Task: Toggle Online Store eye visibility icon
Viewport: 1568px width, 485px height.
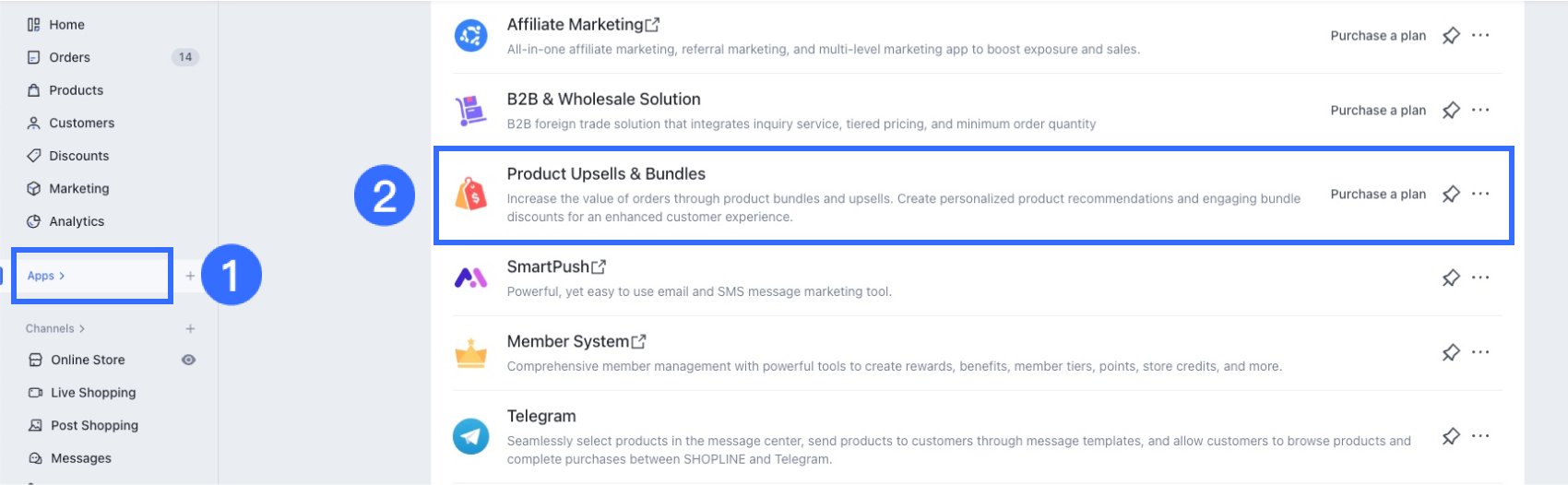Action: pyautogui.click(x=188, y=360)
